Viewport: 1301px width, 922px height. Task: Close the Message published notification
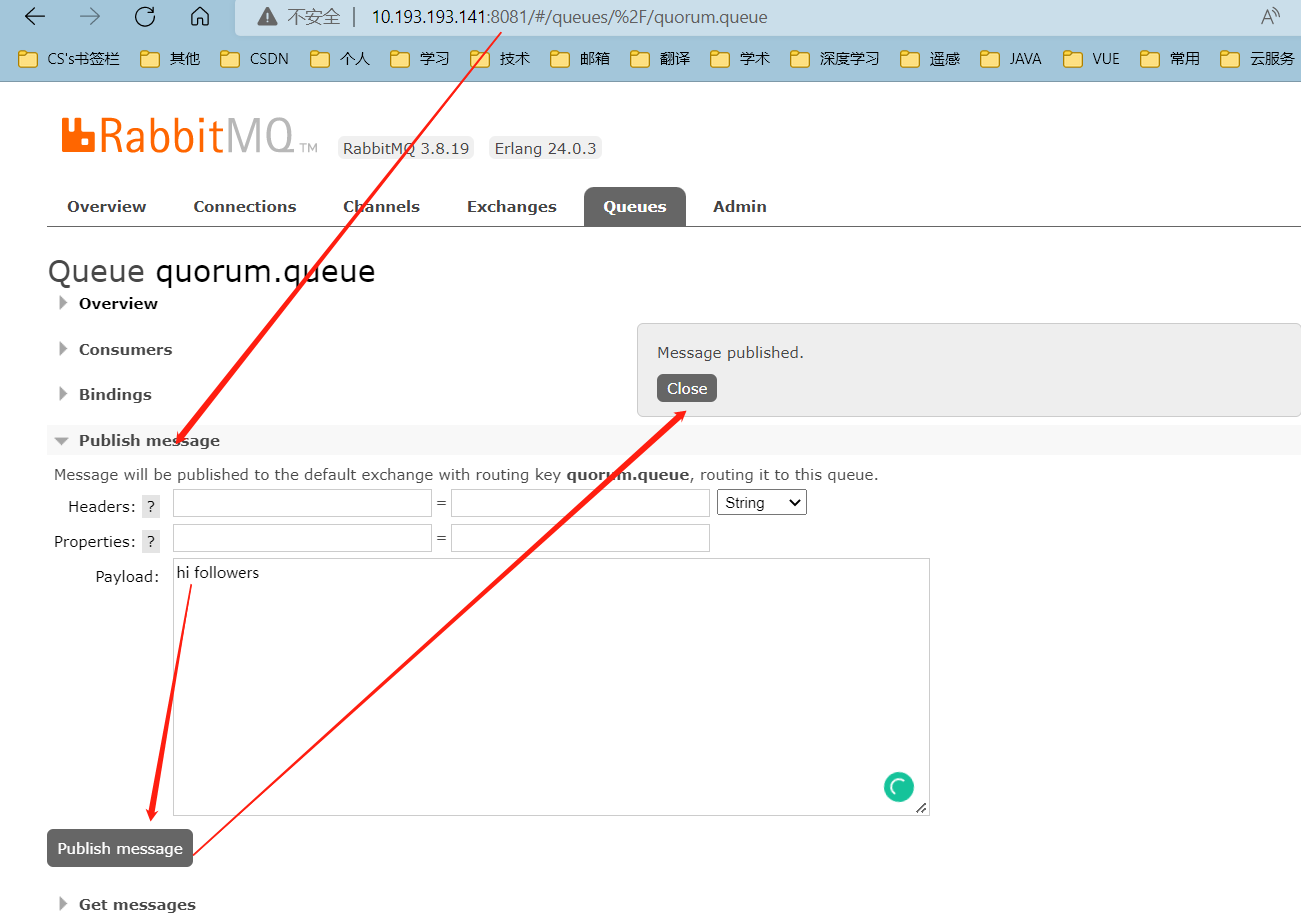(x=687, y=388)
